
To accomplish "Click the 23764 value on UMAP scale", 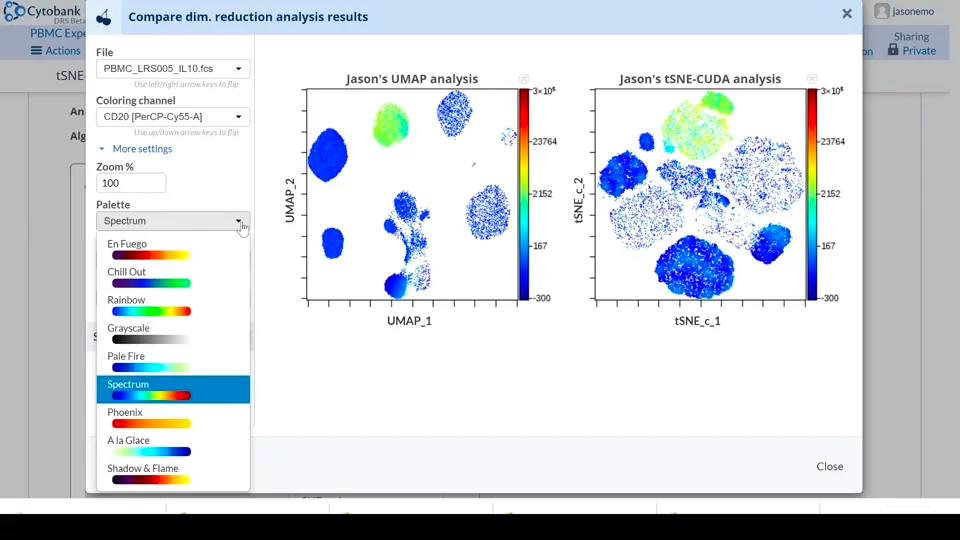I will 544,141.
